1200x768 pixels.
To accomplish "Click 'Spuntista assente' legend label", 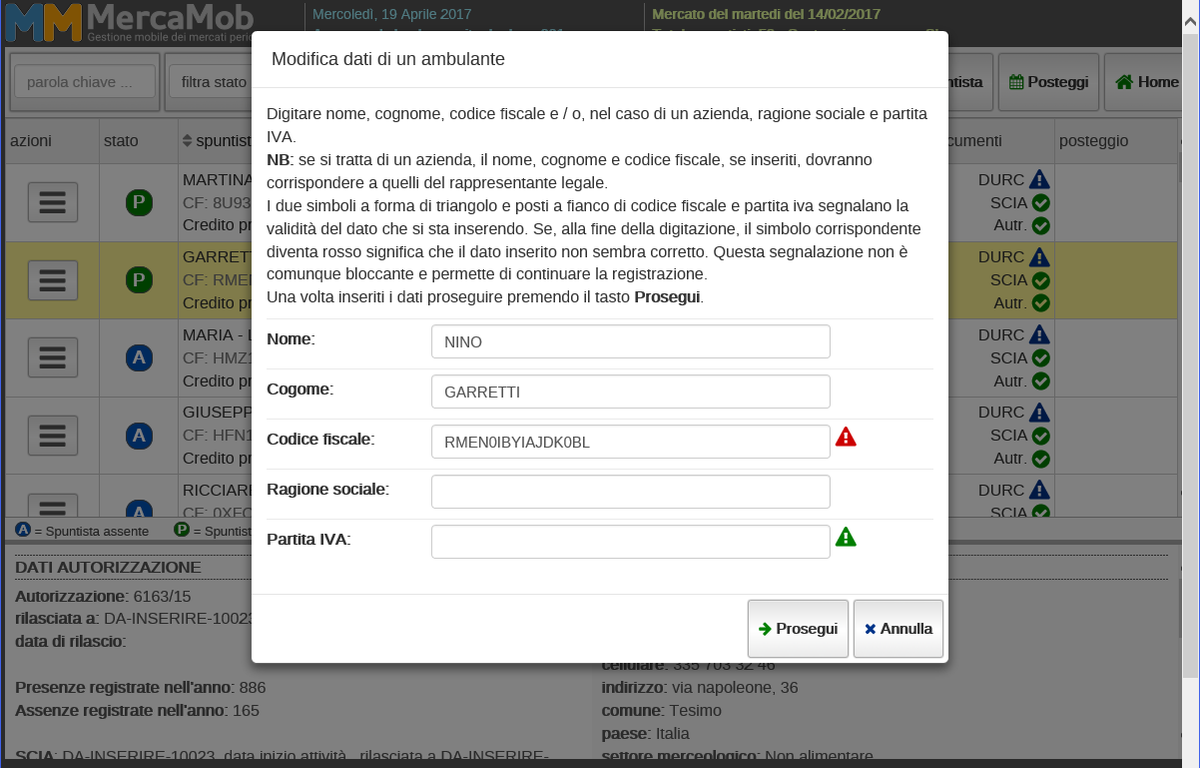I will click(97, 531).
